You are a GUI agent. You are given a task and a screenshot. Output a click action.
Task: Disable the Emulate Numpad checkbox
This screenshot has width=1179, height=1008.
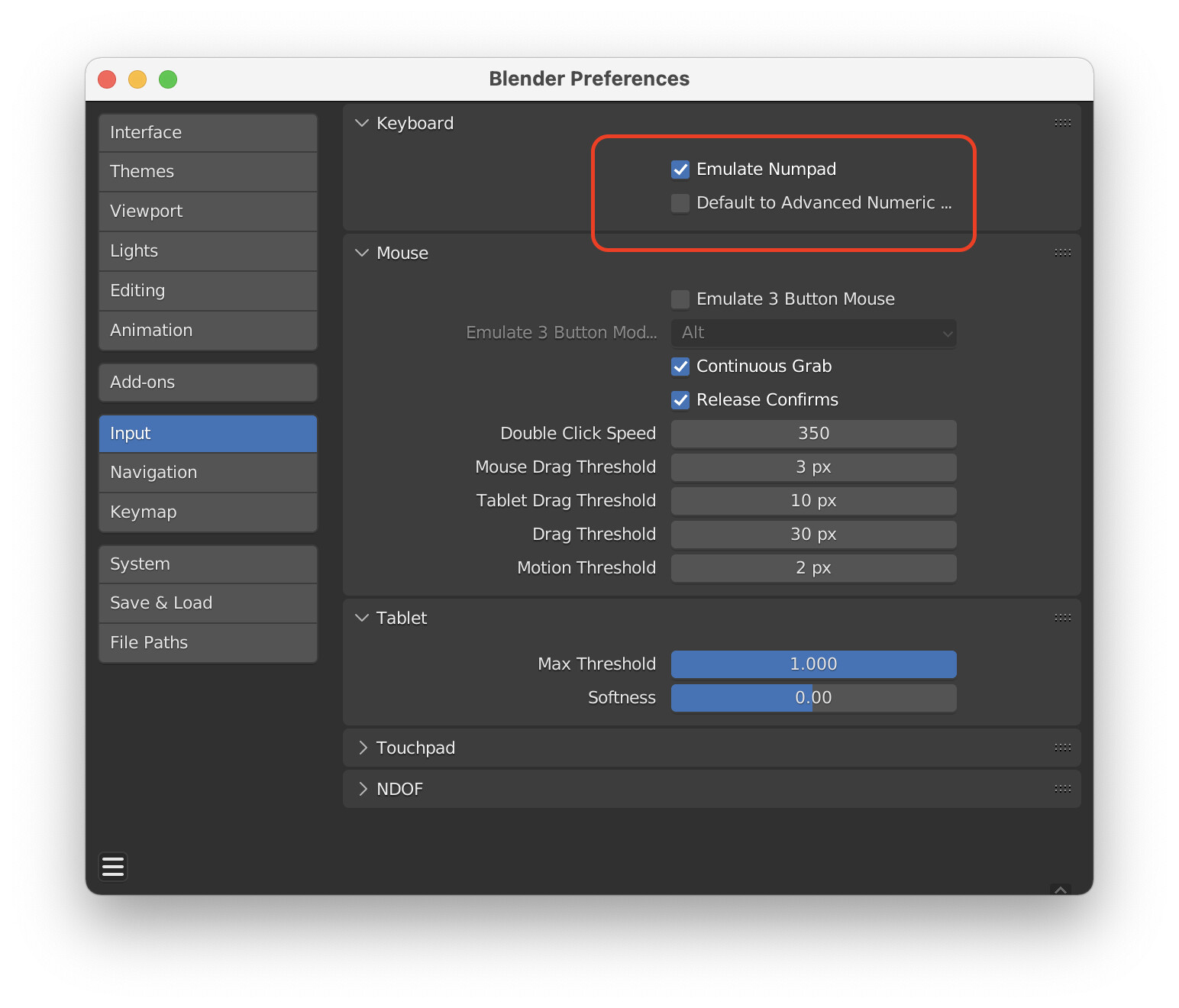coord(680,170)
